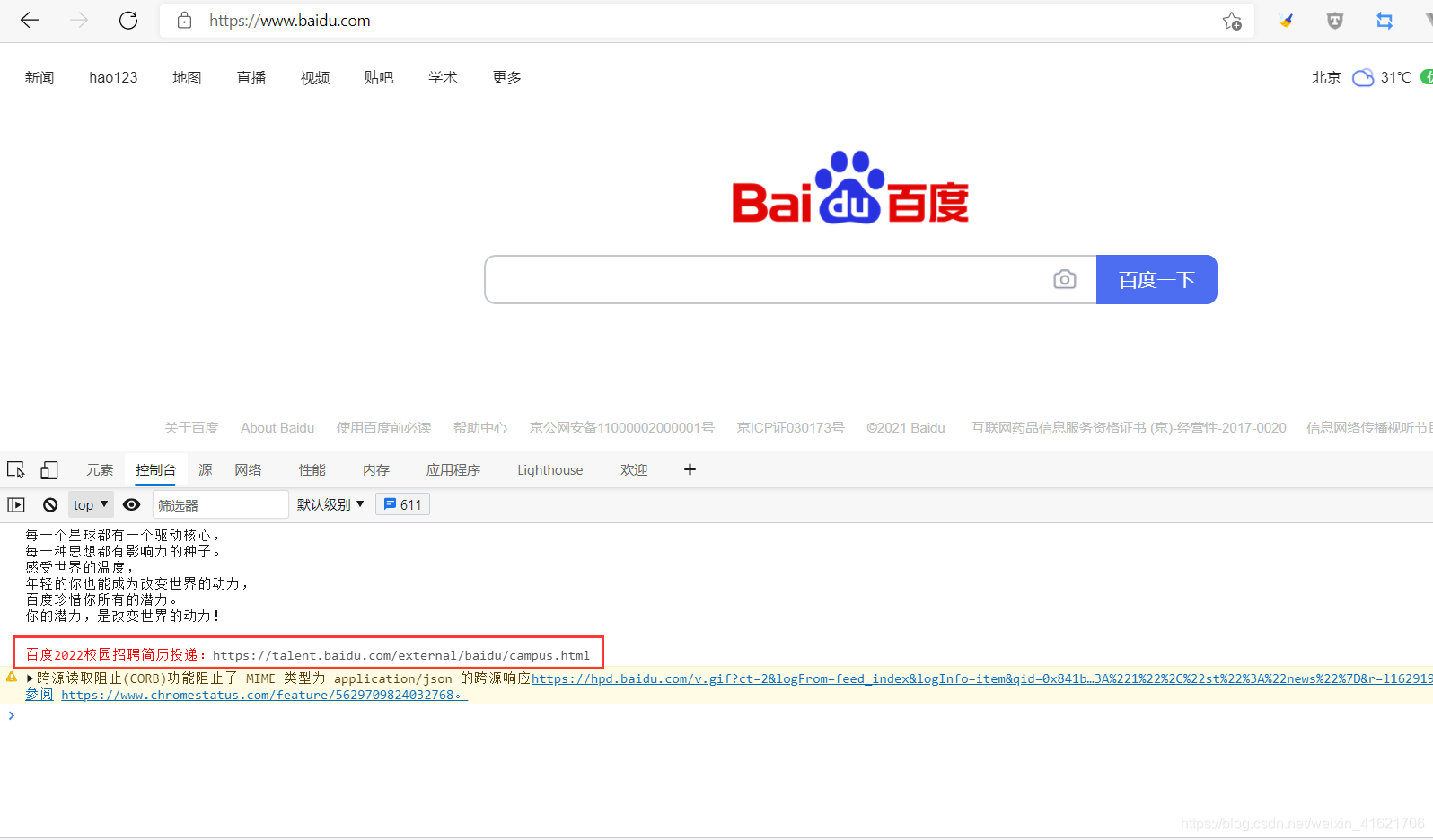Open the About Baidu footer link
1433x840 pixels.
coord(277,428)
